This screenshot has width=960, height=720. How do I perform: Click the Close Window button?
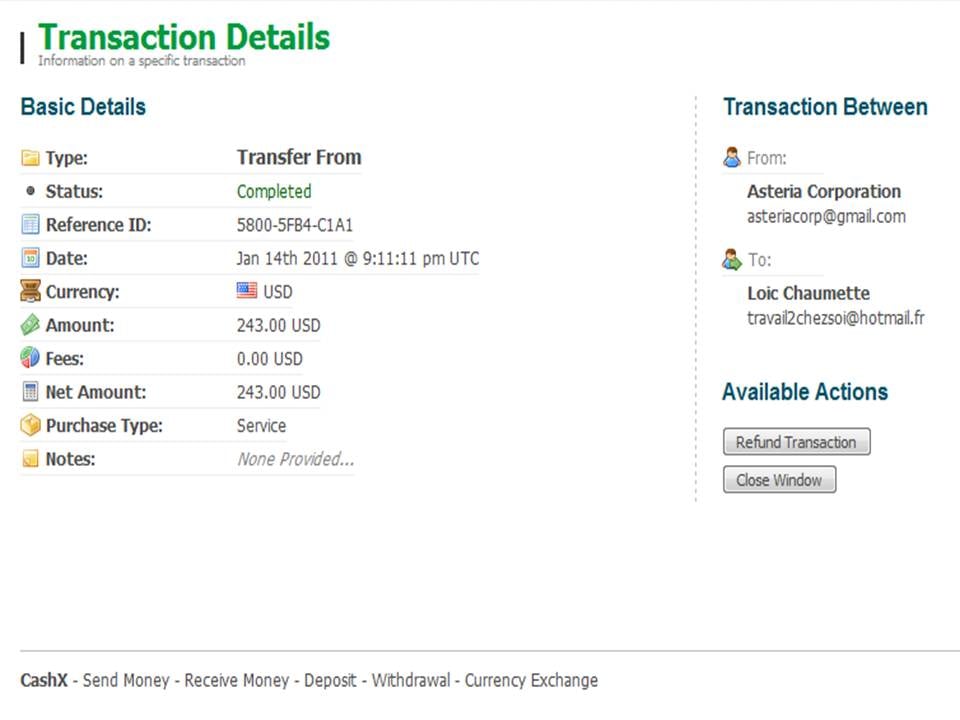[x=779, y=480]
